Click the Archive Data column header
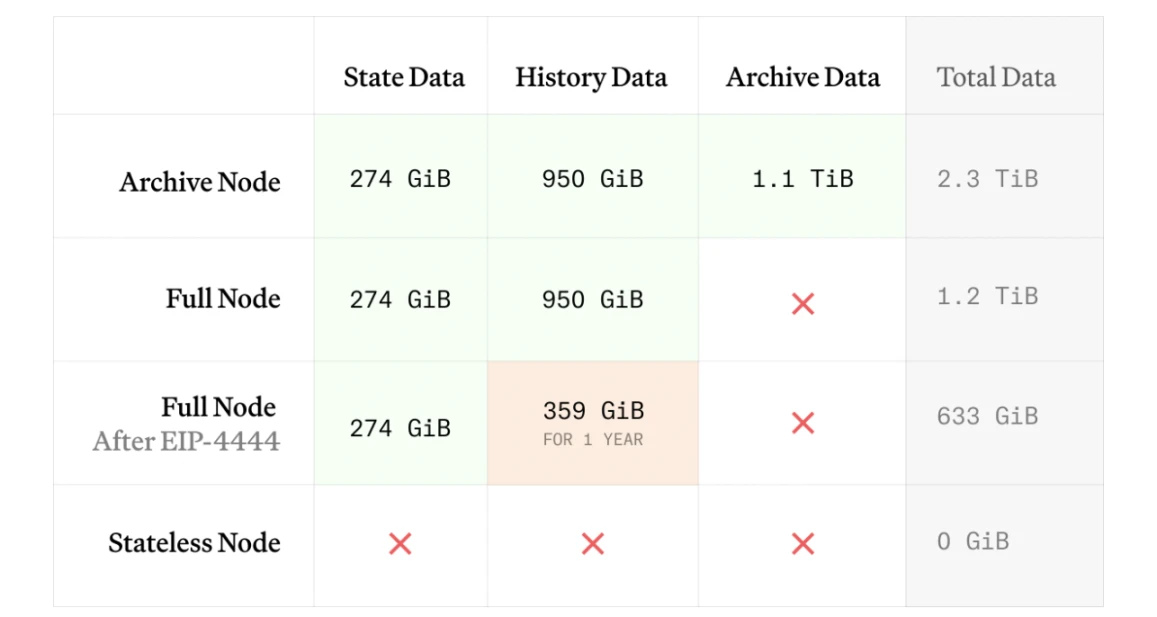1157x617 pixels. click(802, 78)
